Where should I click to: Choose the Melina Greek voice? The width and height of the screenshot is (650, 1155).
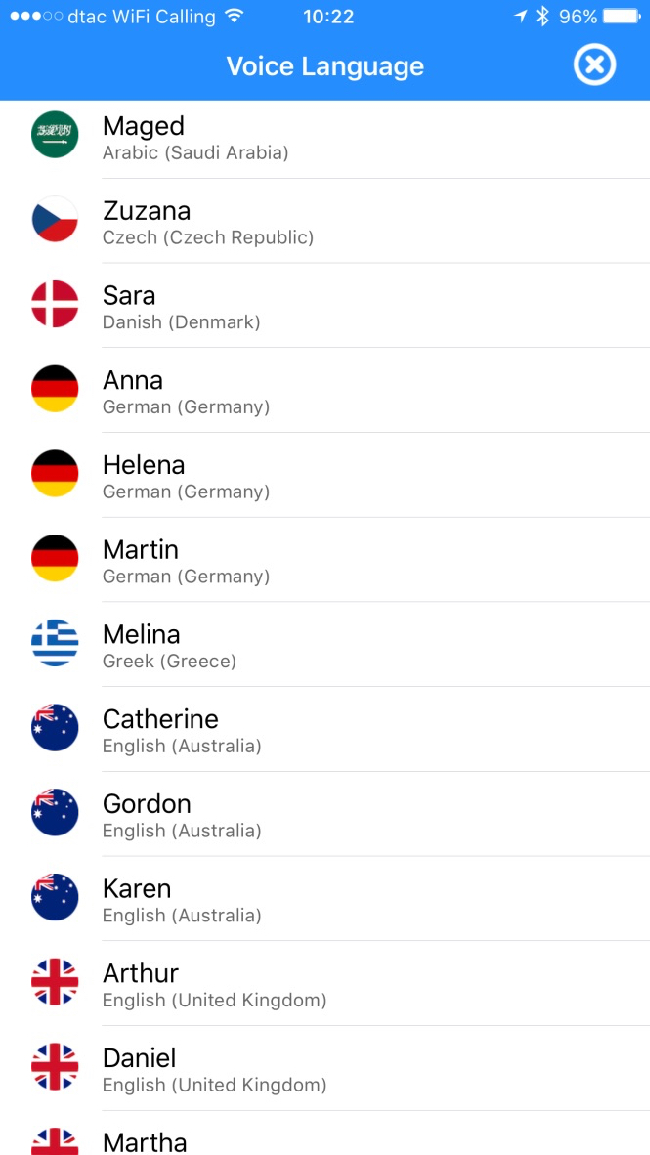(x=325, y=644)
